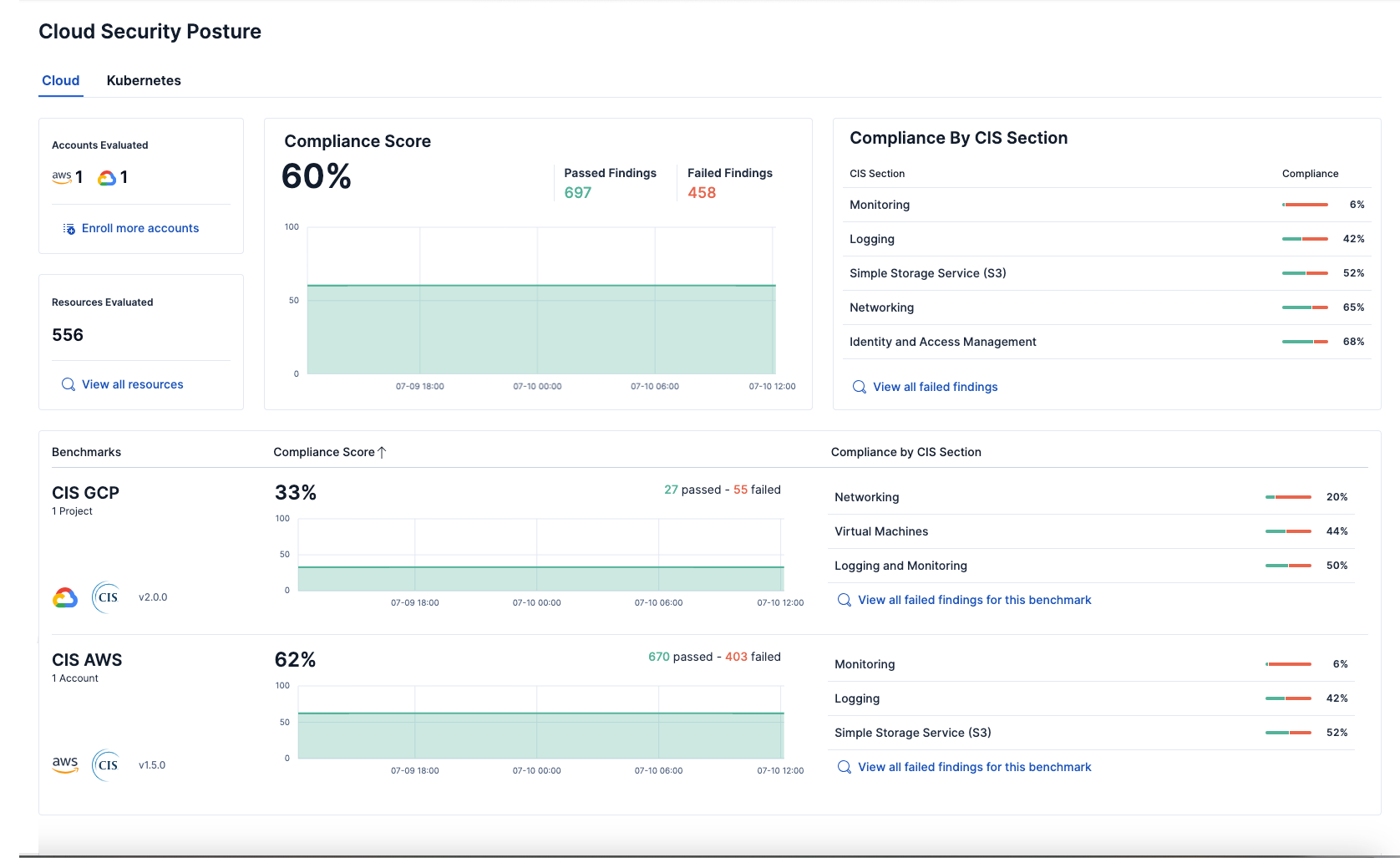The height and width of the screenshot is (858, 1400).
Task: Click the CIS badge icon in the CIS GCP row
Action: tap(106, 597)
